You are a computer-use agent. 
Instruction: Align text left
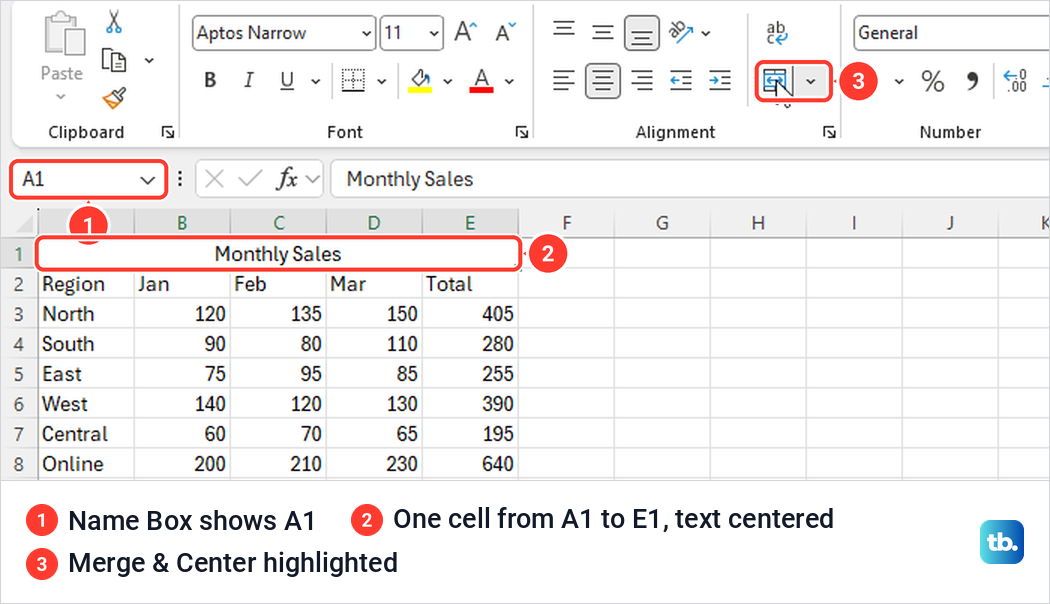pos(564,80)
